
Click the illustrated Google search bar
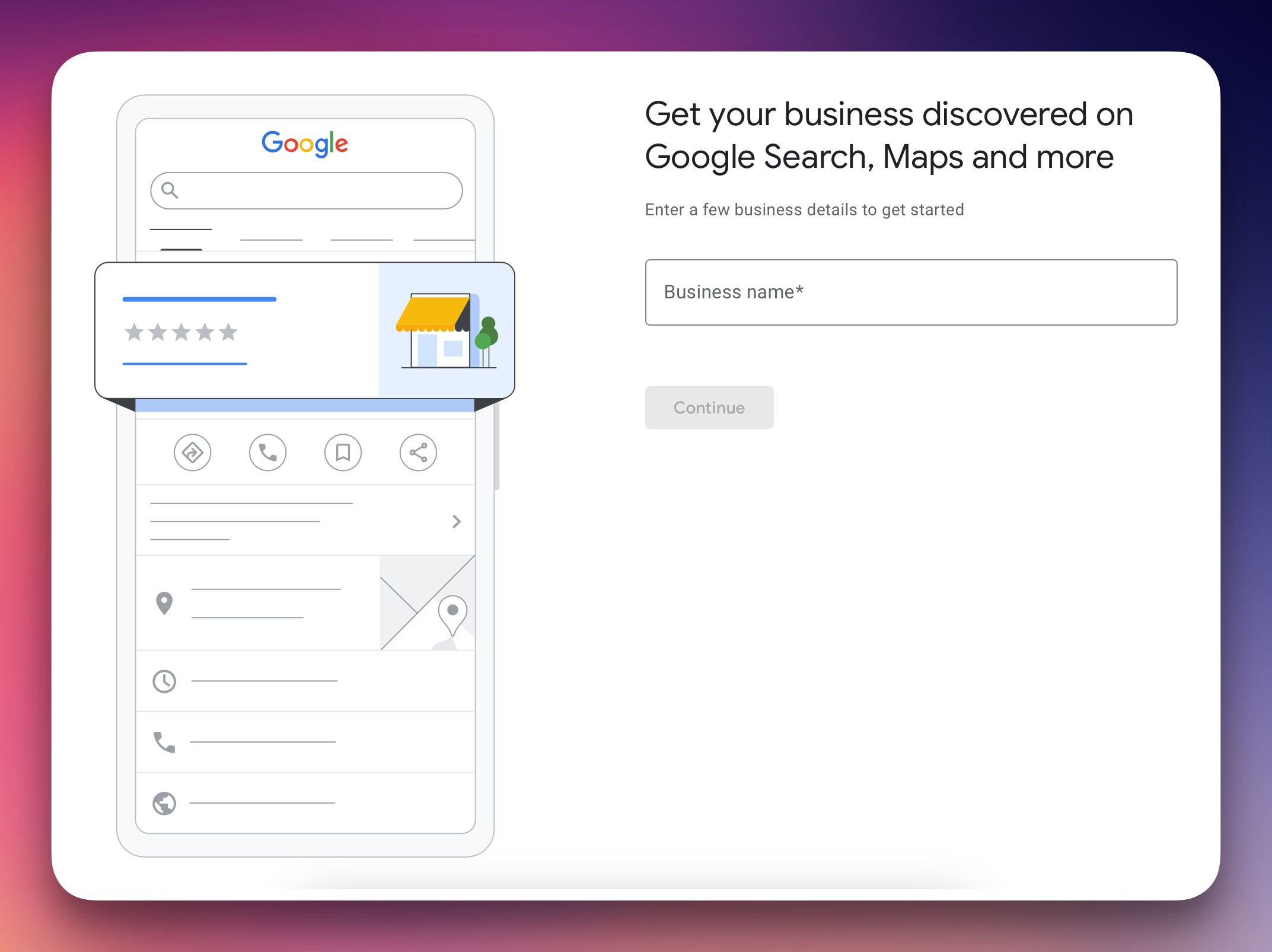[307, 190]
